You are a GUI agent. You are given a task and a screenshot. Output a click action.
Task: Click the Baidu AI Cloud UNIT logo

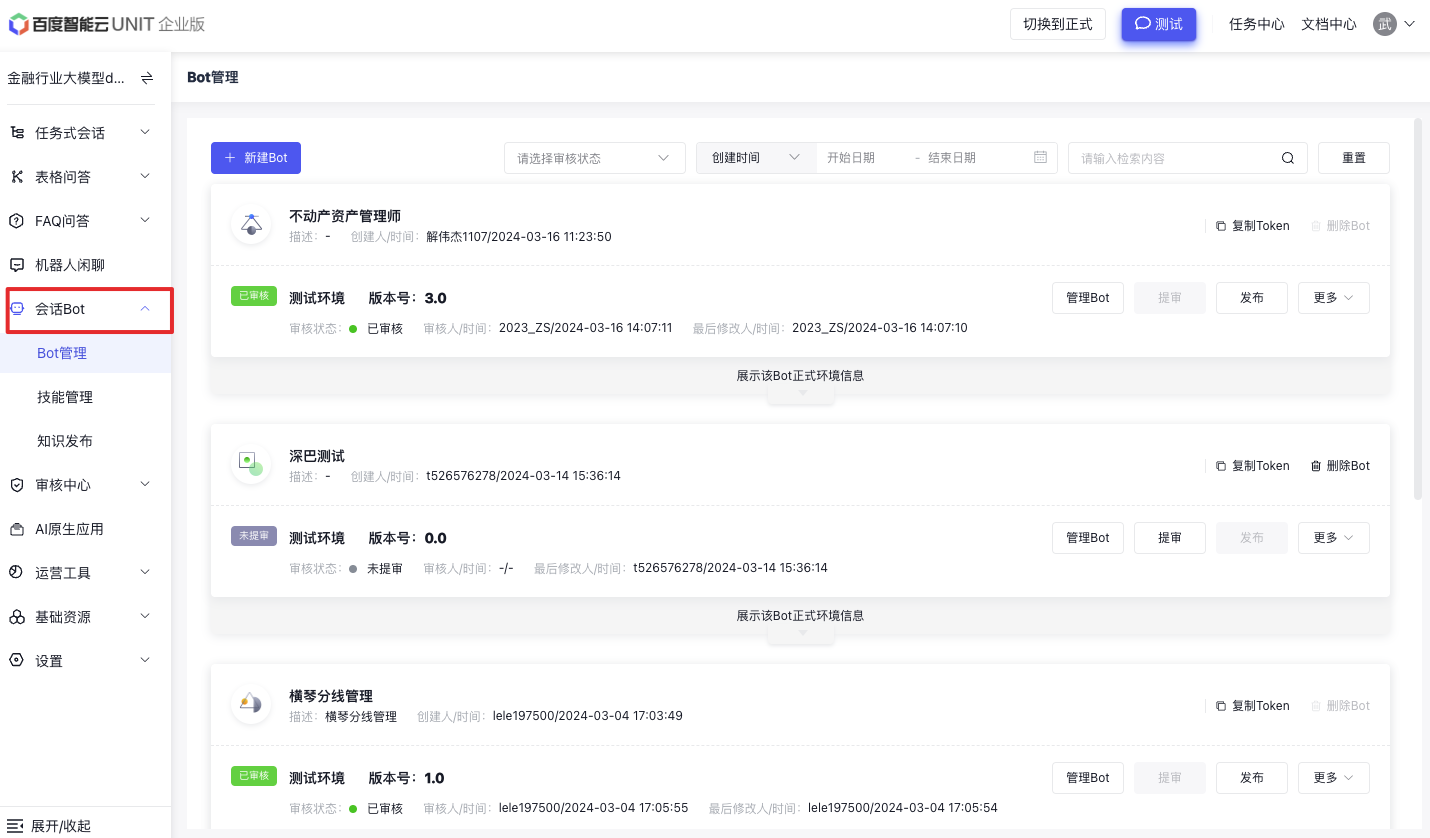point(106,24)
